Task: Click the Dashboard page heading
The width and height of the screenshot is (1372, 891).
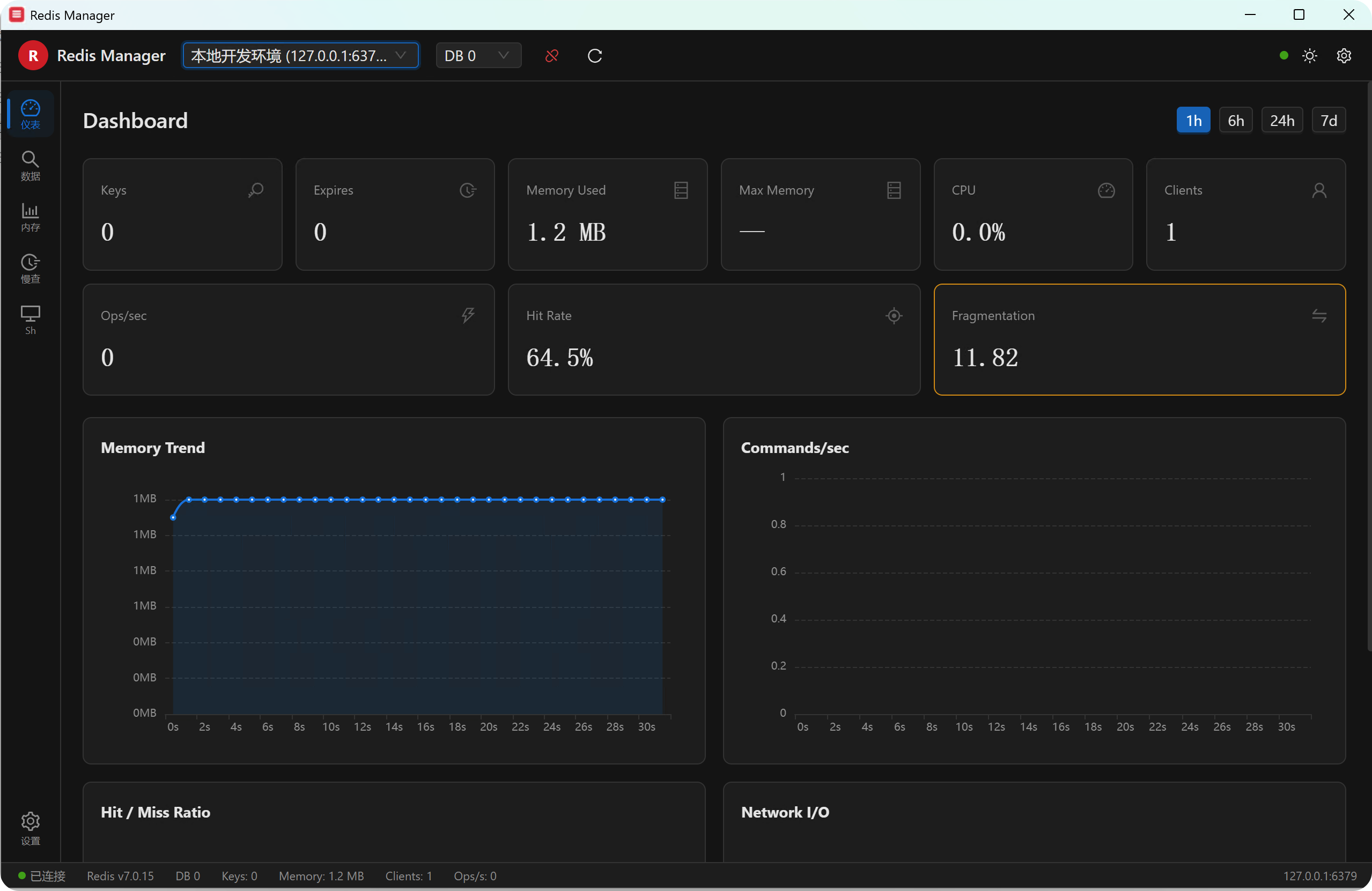Action: 136,121
